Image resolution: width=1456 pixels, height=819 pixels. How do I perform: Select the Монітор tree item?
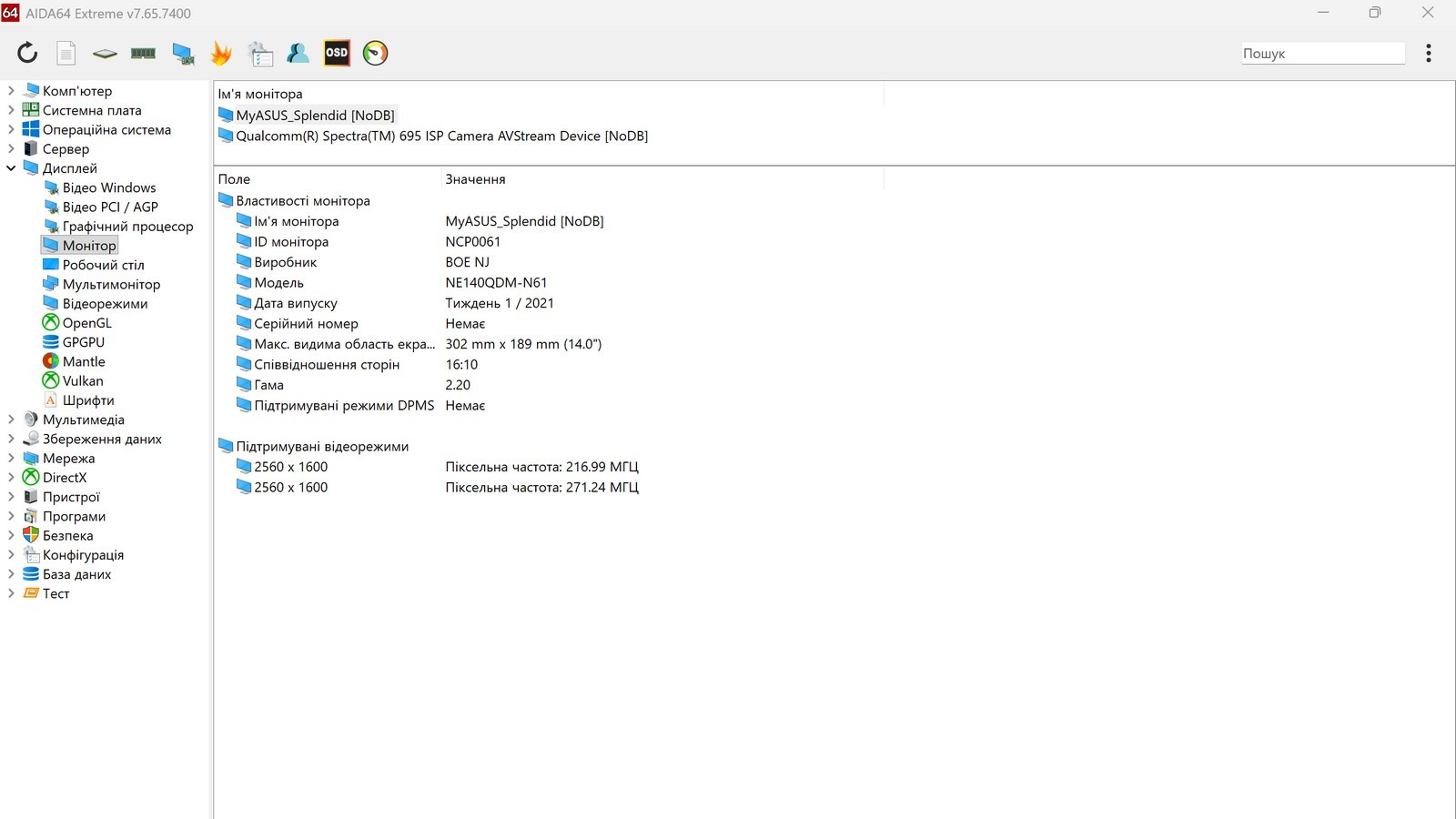pos(89,246)
